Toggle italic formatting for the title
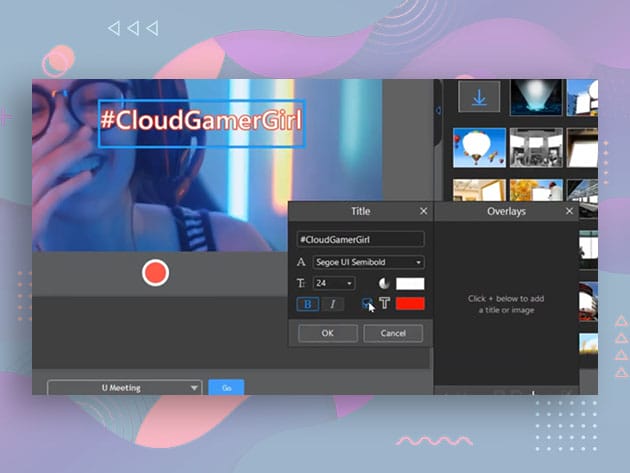 (333, 304)
